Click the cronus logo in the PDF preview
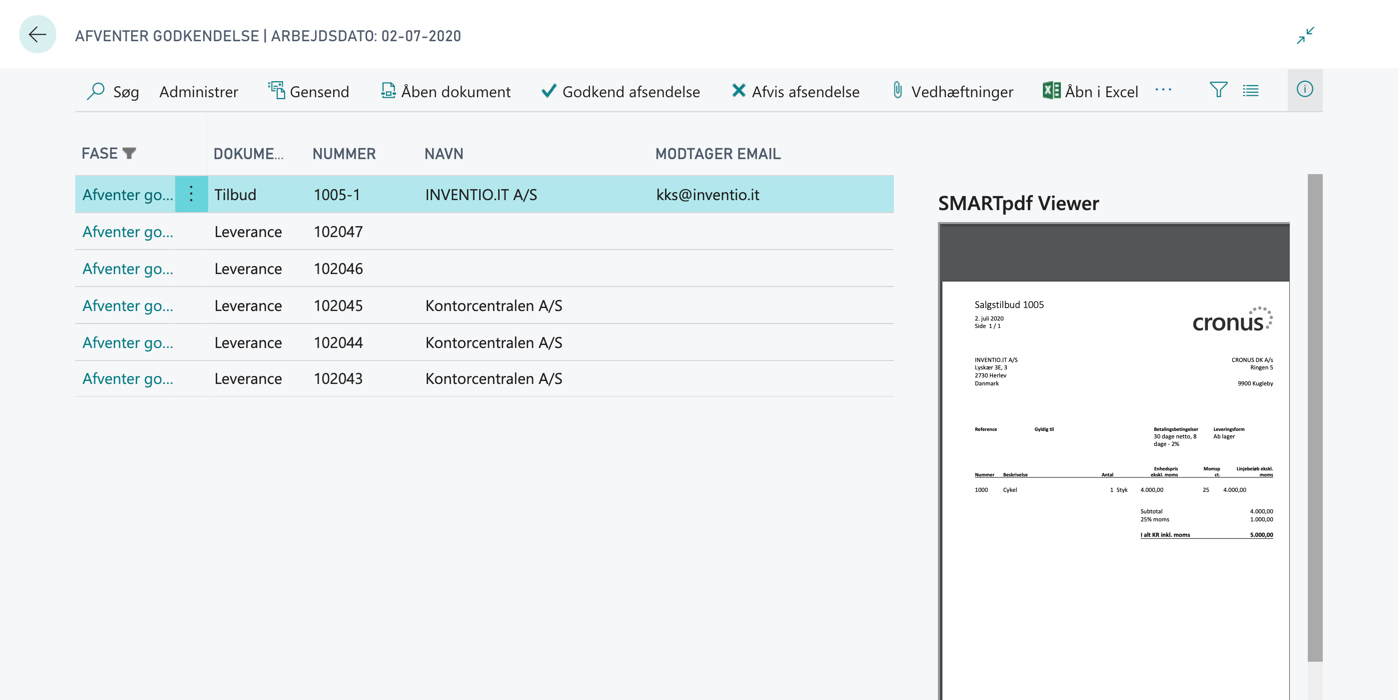 pyautogui.click(x=1232, y=320)
